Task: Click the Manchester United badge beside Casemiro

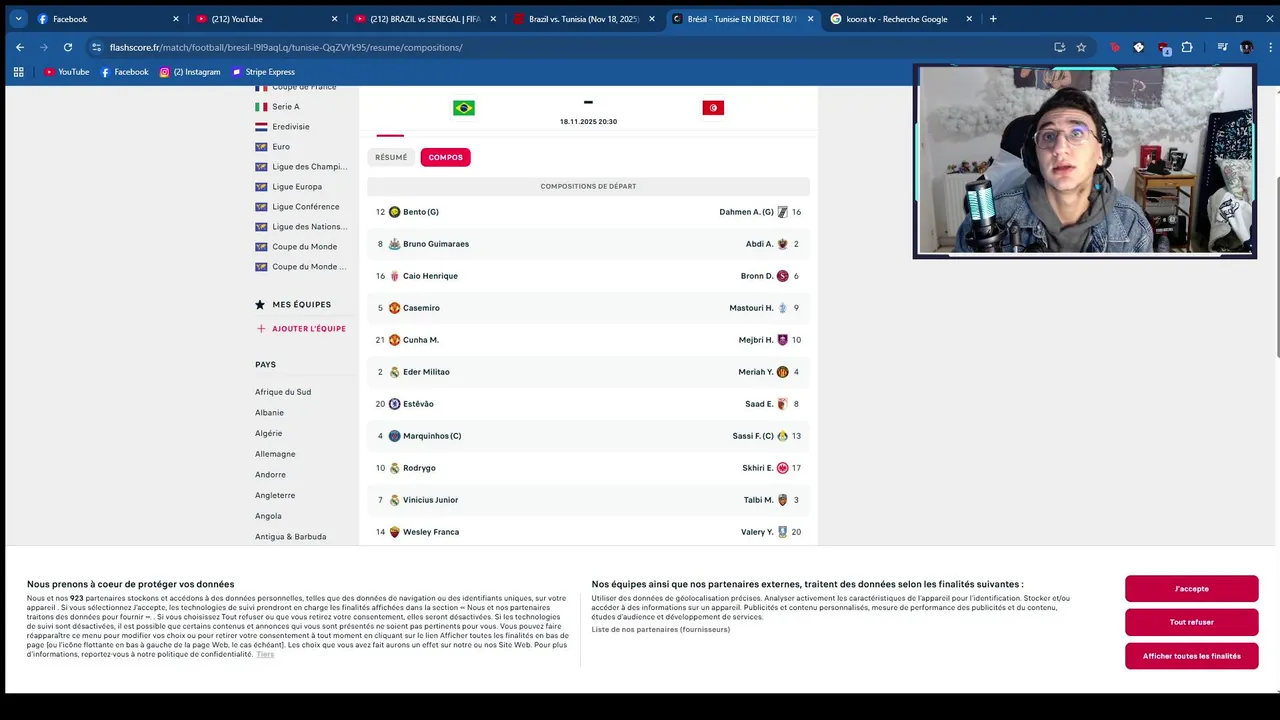Action: (394, 308)
